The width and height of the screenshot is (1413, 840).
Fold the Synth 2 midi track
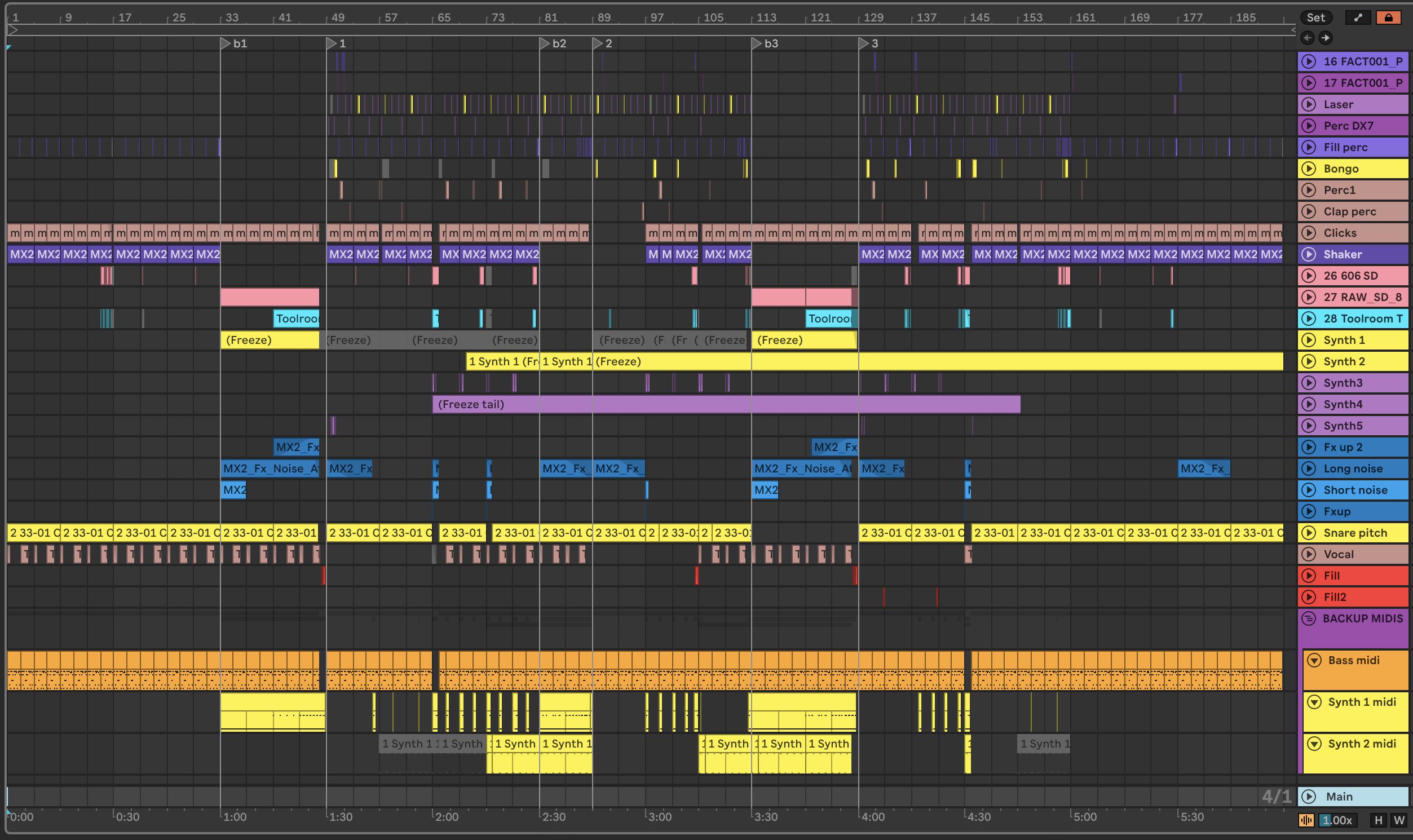1314,744
